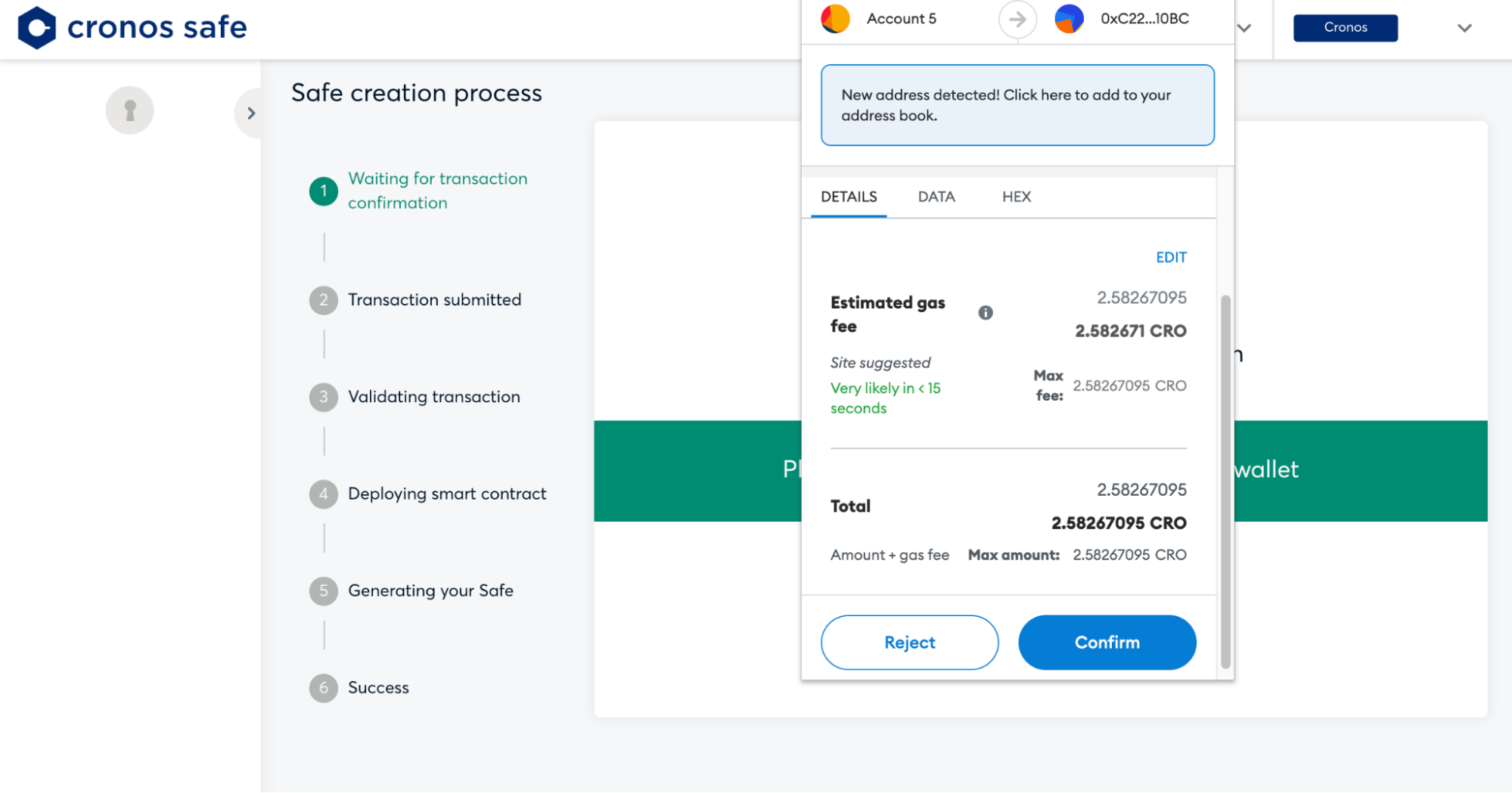Click the gas fee info icon
1512x793 pixels.
click(x=985, y=313)
